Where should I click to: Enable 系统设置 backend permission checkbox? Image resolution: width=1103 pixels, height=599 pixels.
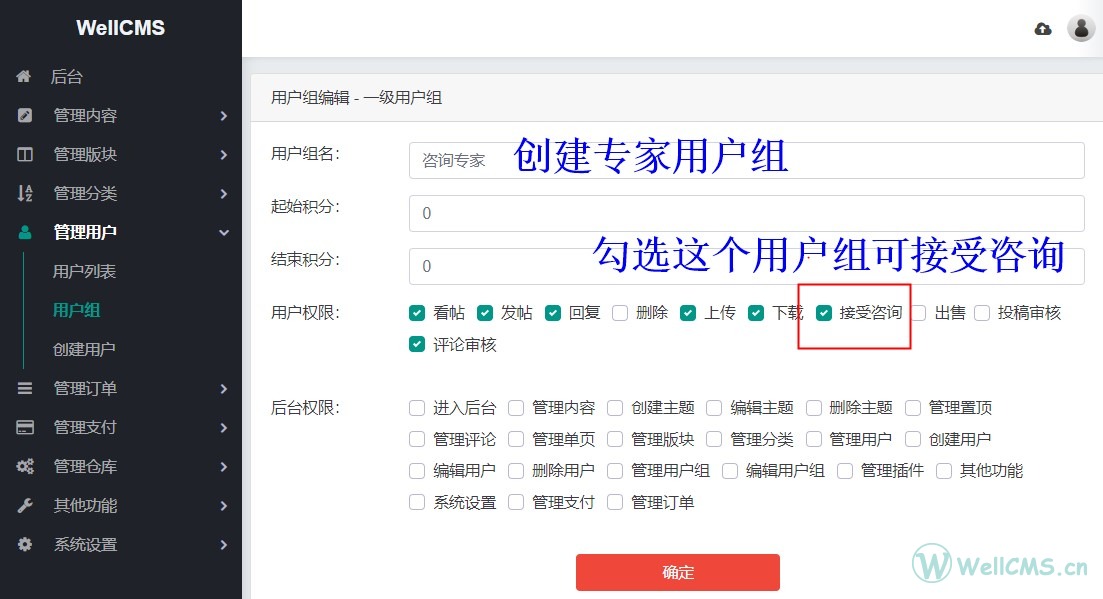click(x=417, y=503)
